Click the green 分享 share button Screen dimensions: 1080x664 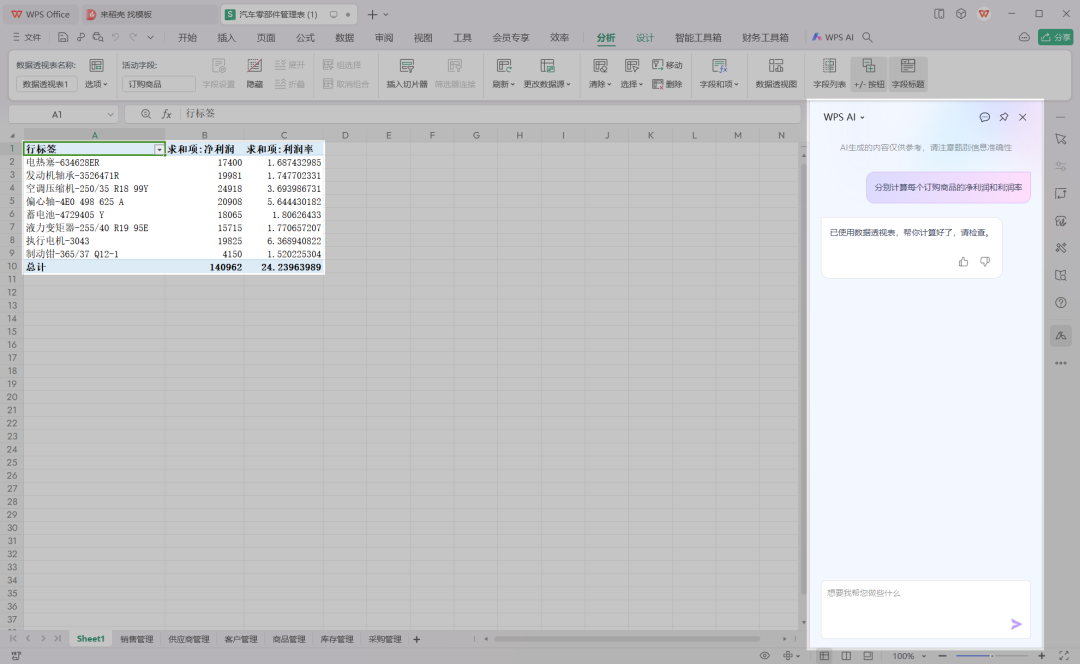point(1055,36)
